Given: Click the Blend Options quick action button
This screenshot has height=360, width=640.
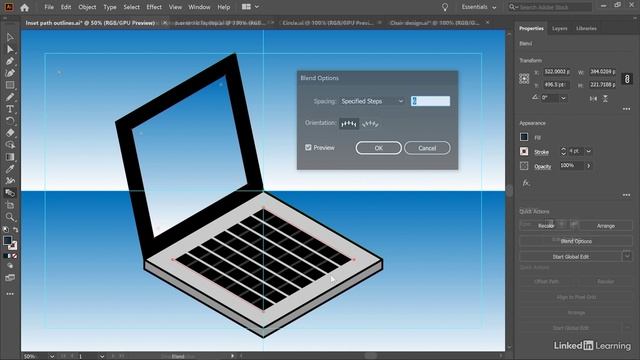Looking at the screenshot, I should (x=576, y=241).
